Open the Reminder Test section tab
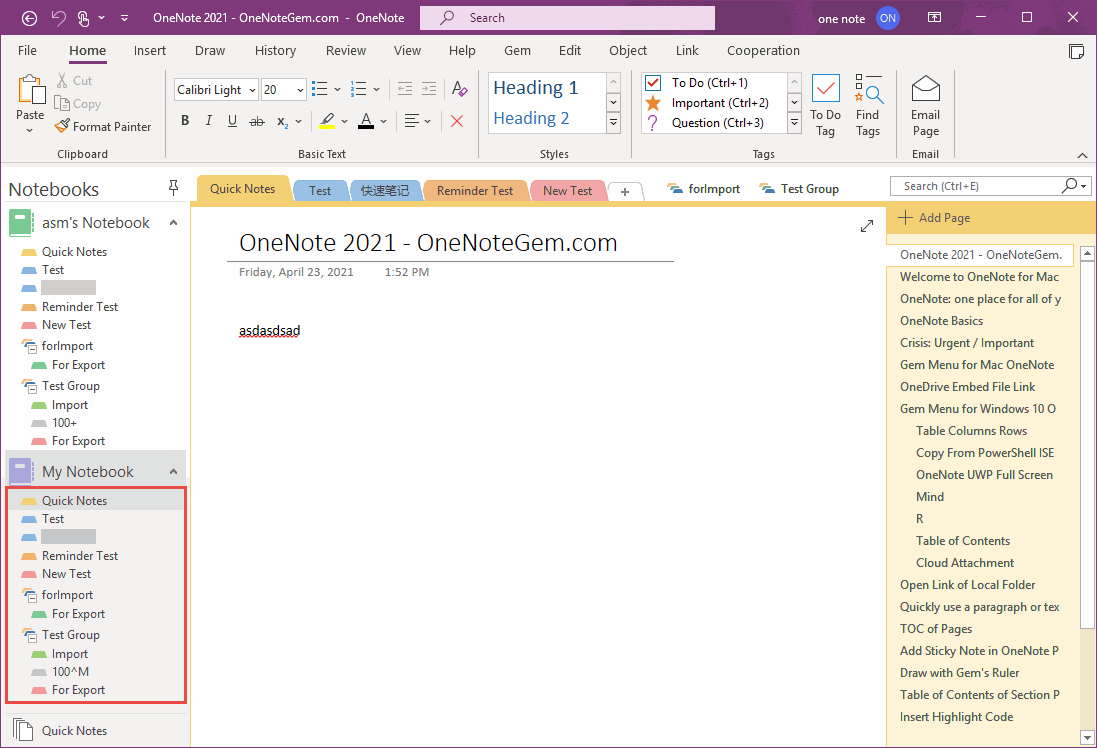This screenshot has height=748, width=1097. [x=475, y=189]
